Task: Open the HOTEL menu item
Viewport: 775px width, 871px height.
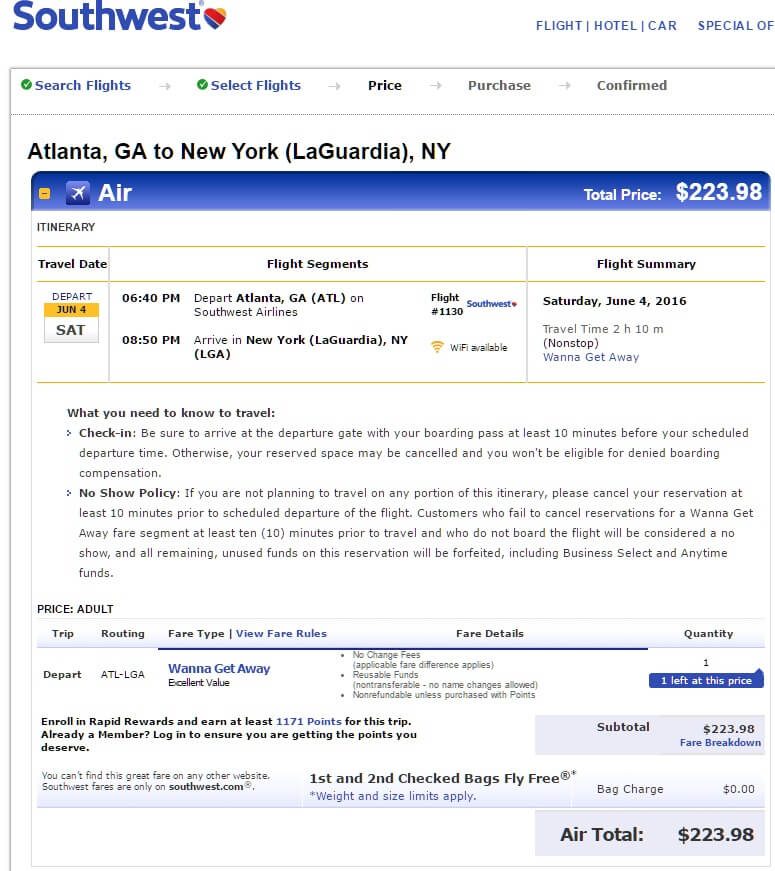Action: point(615,26)
